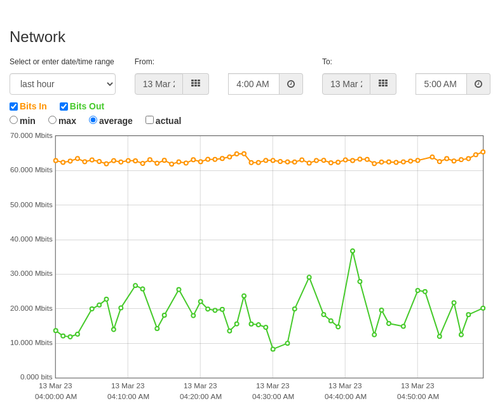Click the To date field '13 Mar'
Viewport: 500px width, 403px height.
click(x=346, y=84)
